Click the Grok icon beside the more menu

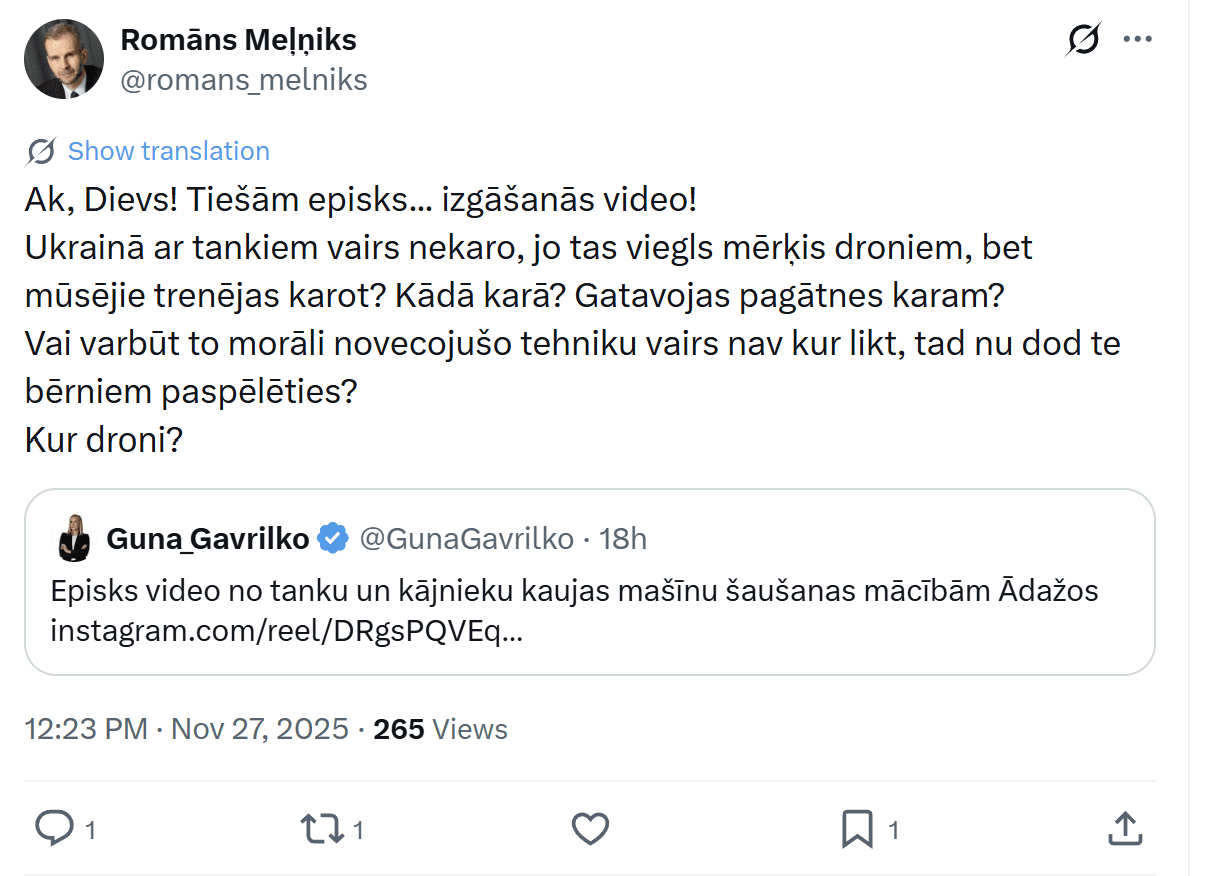(1083, 40)
